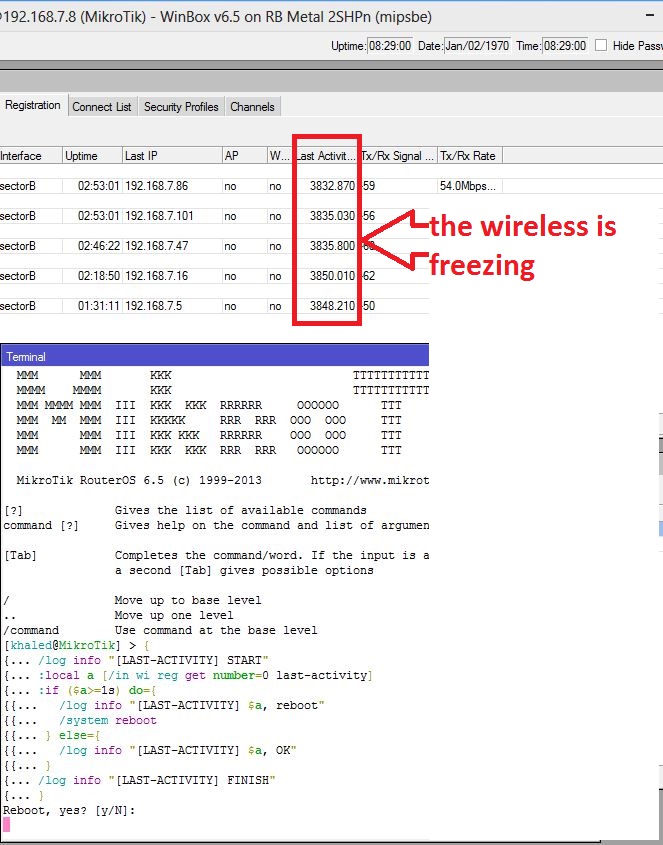Image resolution: width=663 pixels, height=845 pixels.
Task: Click the 02:46:22 uptime cell
Action: pyautogui.click(x=99, y=246)
